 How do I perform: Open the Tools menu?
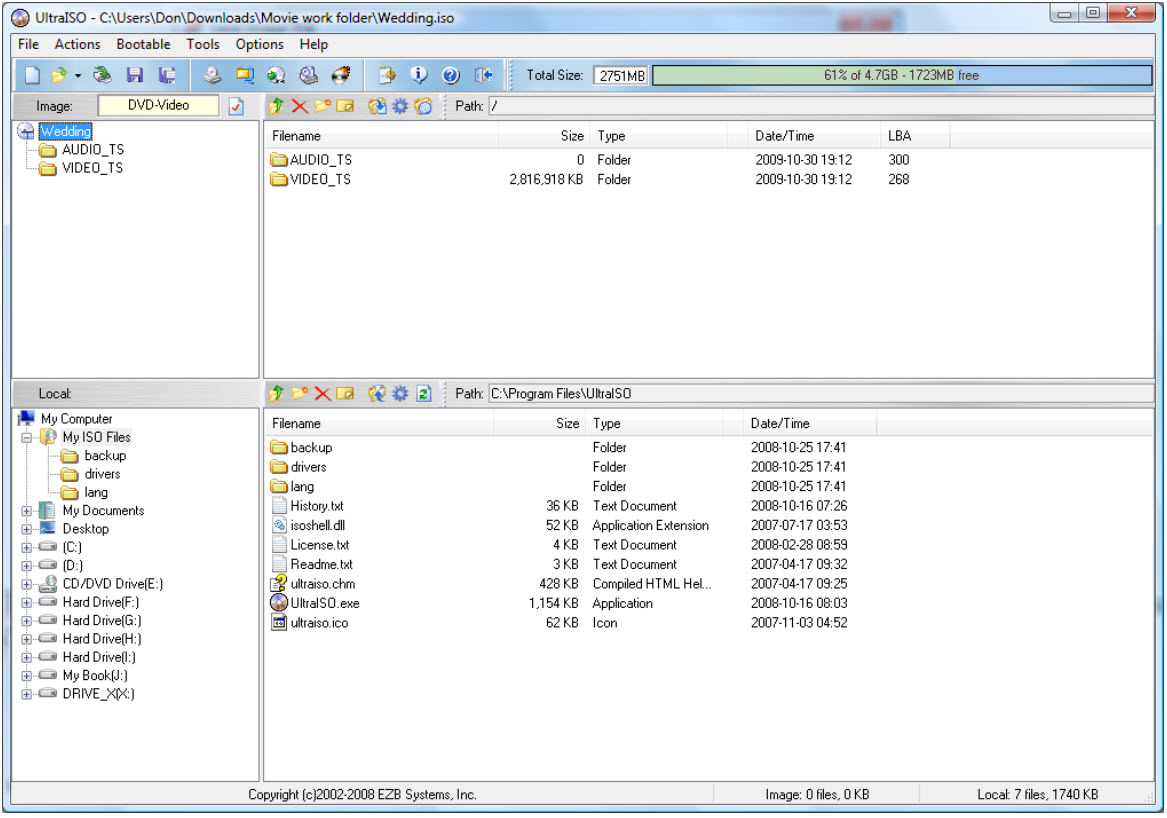203,45
